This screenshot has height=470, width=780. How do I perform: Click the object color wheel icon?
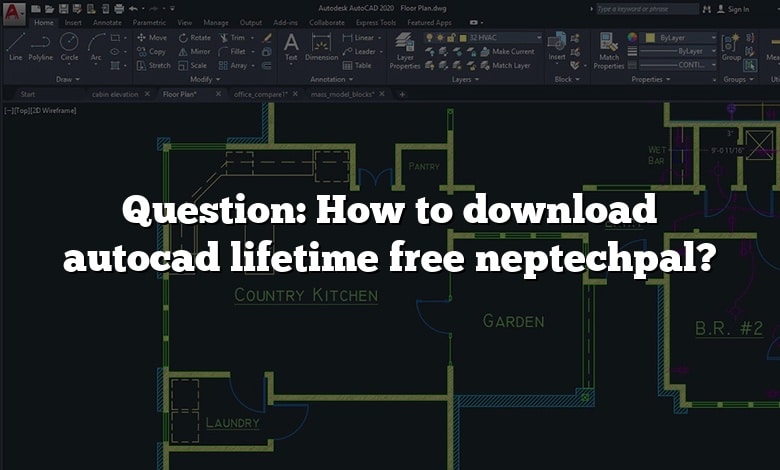pos(632,38)
